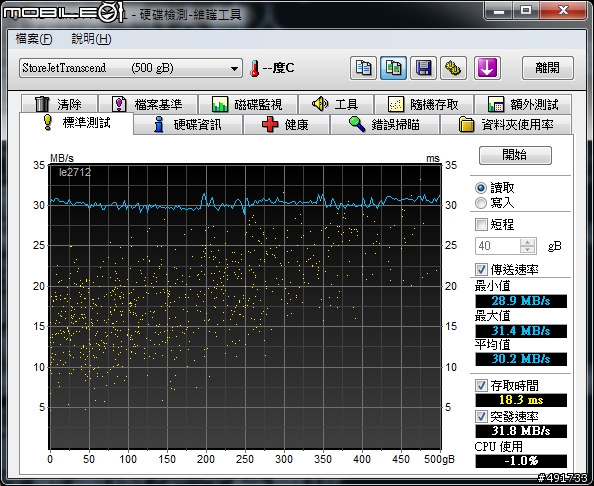The image size is (594, 486).
Task: Select the 讀取 radio button
Action: pos(481,188)
